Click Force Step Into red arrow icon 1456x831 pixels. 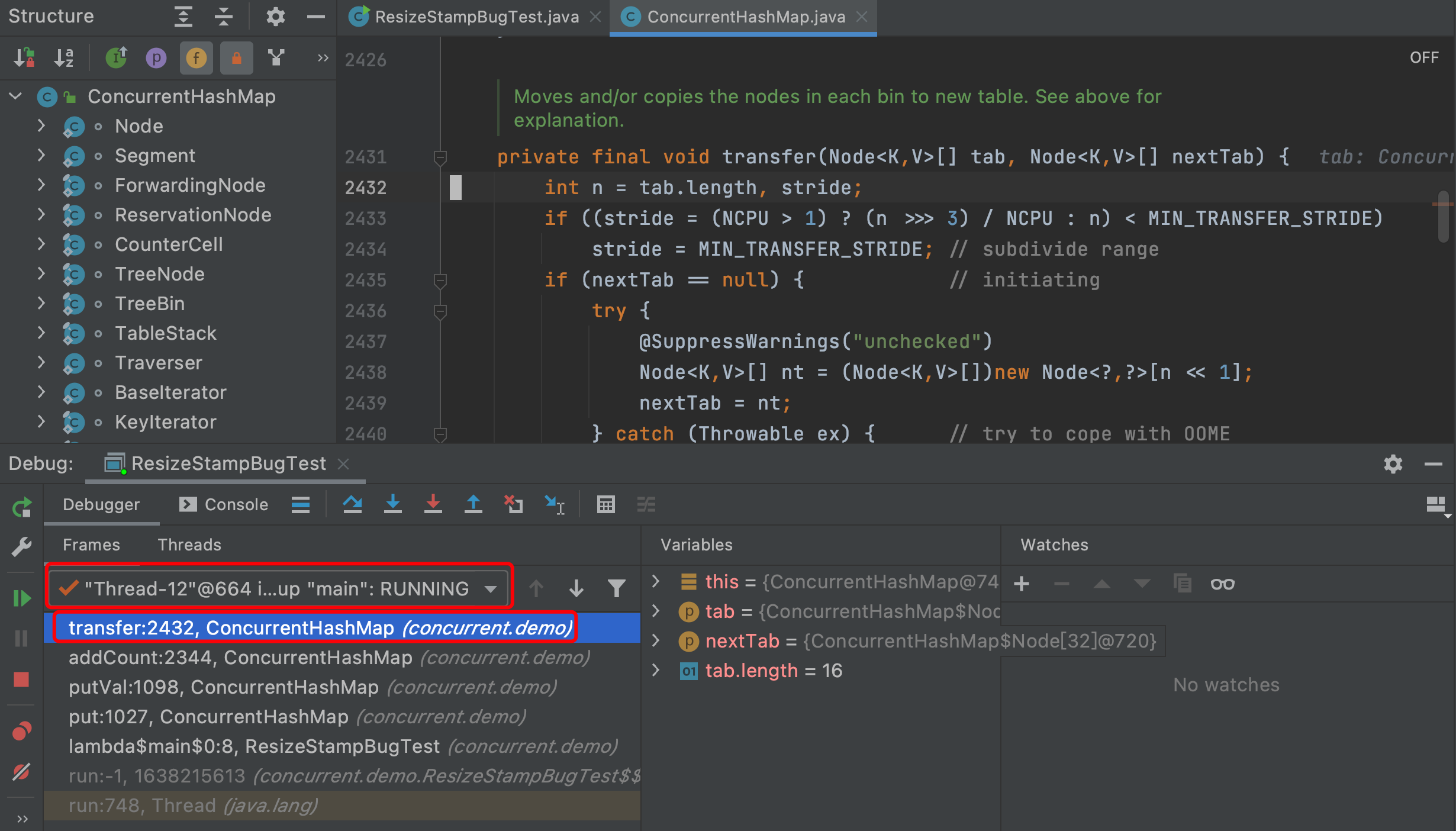[433, 504]
